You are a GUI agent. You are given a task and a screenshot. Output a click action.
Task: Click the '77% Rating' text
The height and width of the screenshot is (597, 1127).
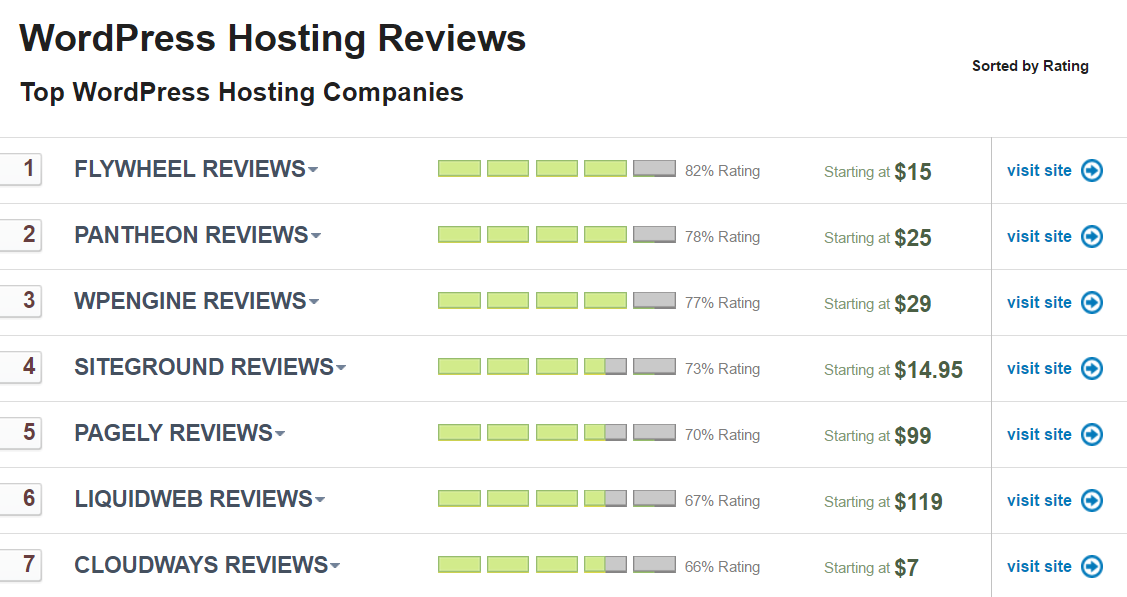(722, 303)
